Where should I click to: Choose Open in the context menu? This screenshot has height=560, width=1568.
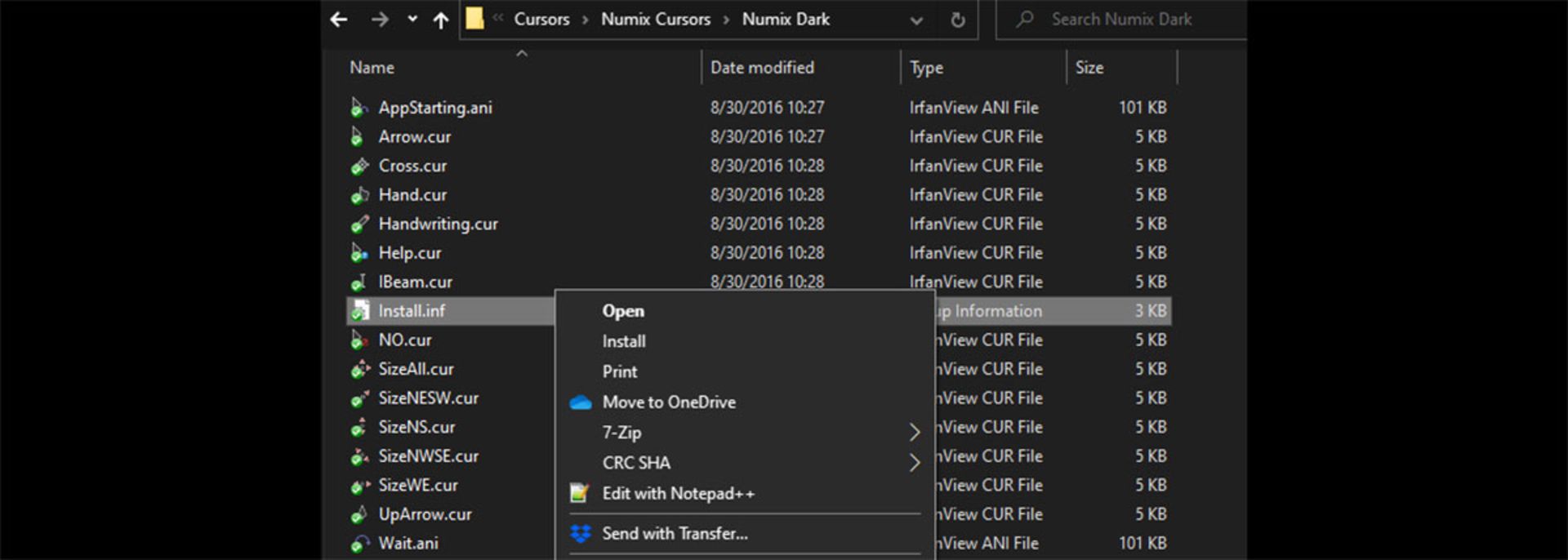click(x=623, y=311)
